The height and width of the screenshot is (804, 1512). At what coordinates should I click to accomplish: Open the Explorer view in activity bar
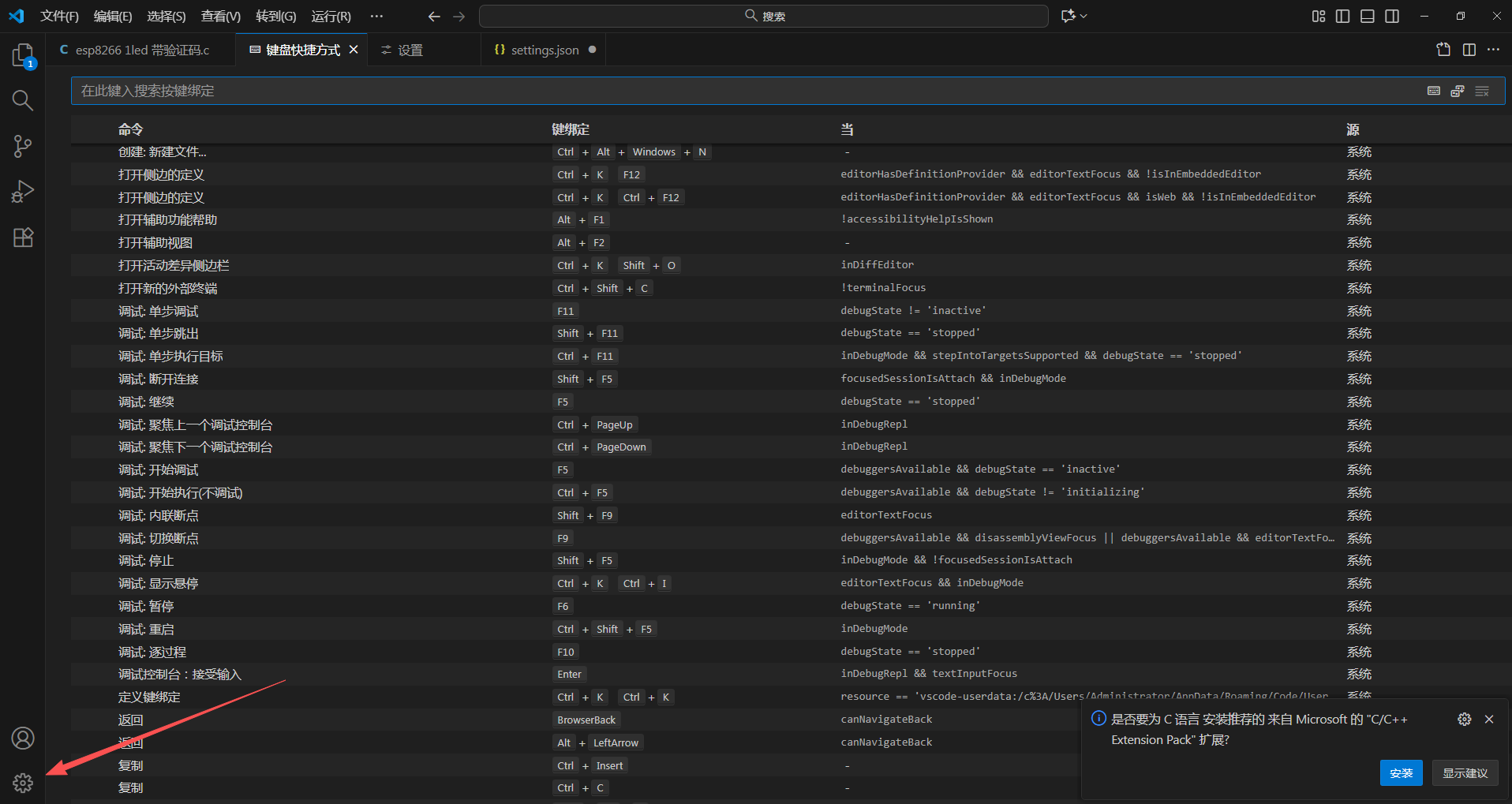[x=23, y=55]
